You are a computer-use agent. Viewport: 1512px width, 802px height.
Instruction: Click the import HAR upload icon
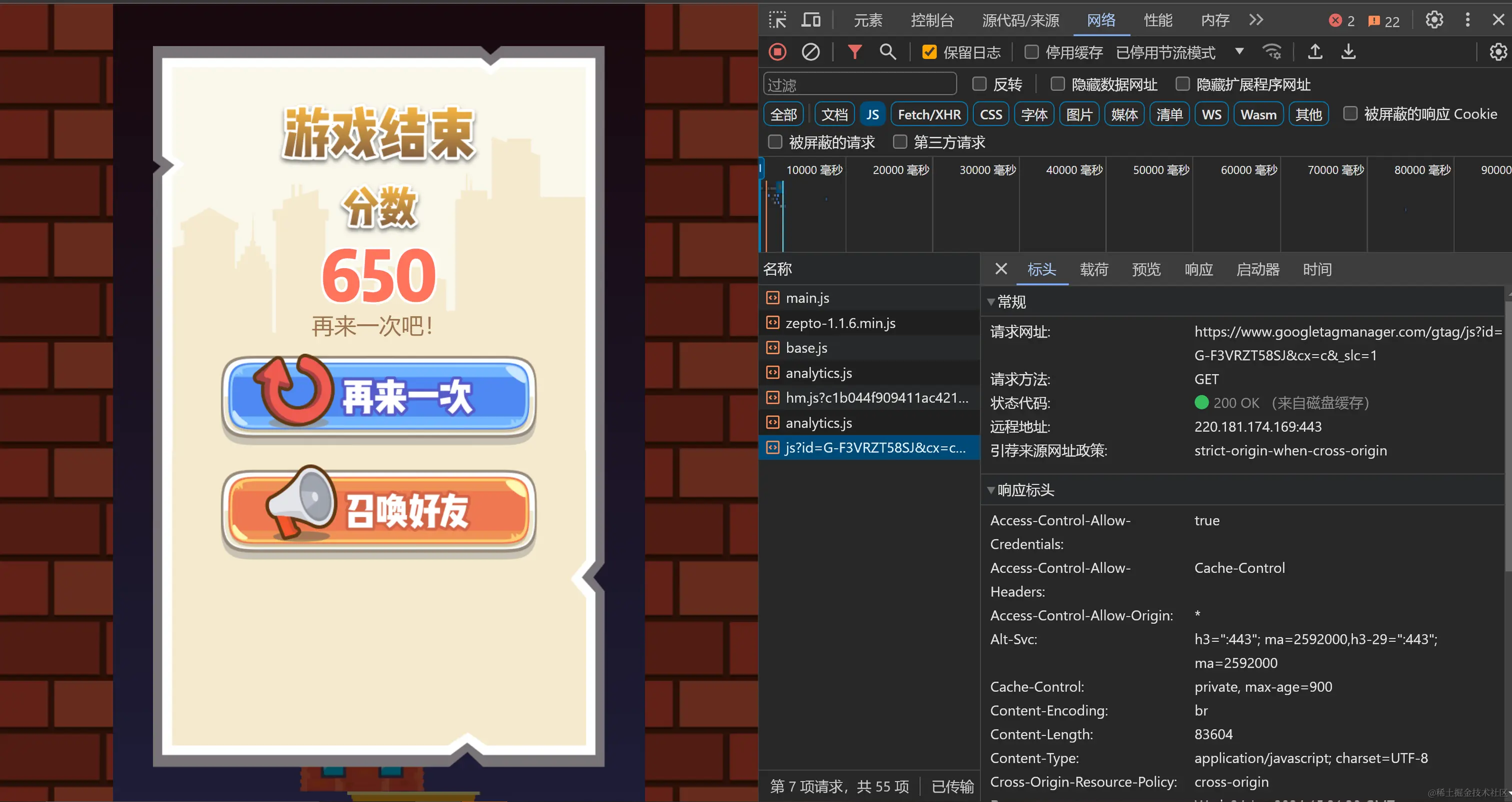[1315, 52]
